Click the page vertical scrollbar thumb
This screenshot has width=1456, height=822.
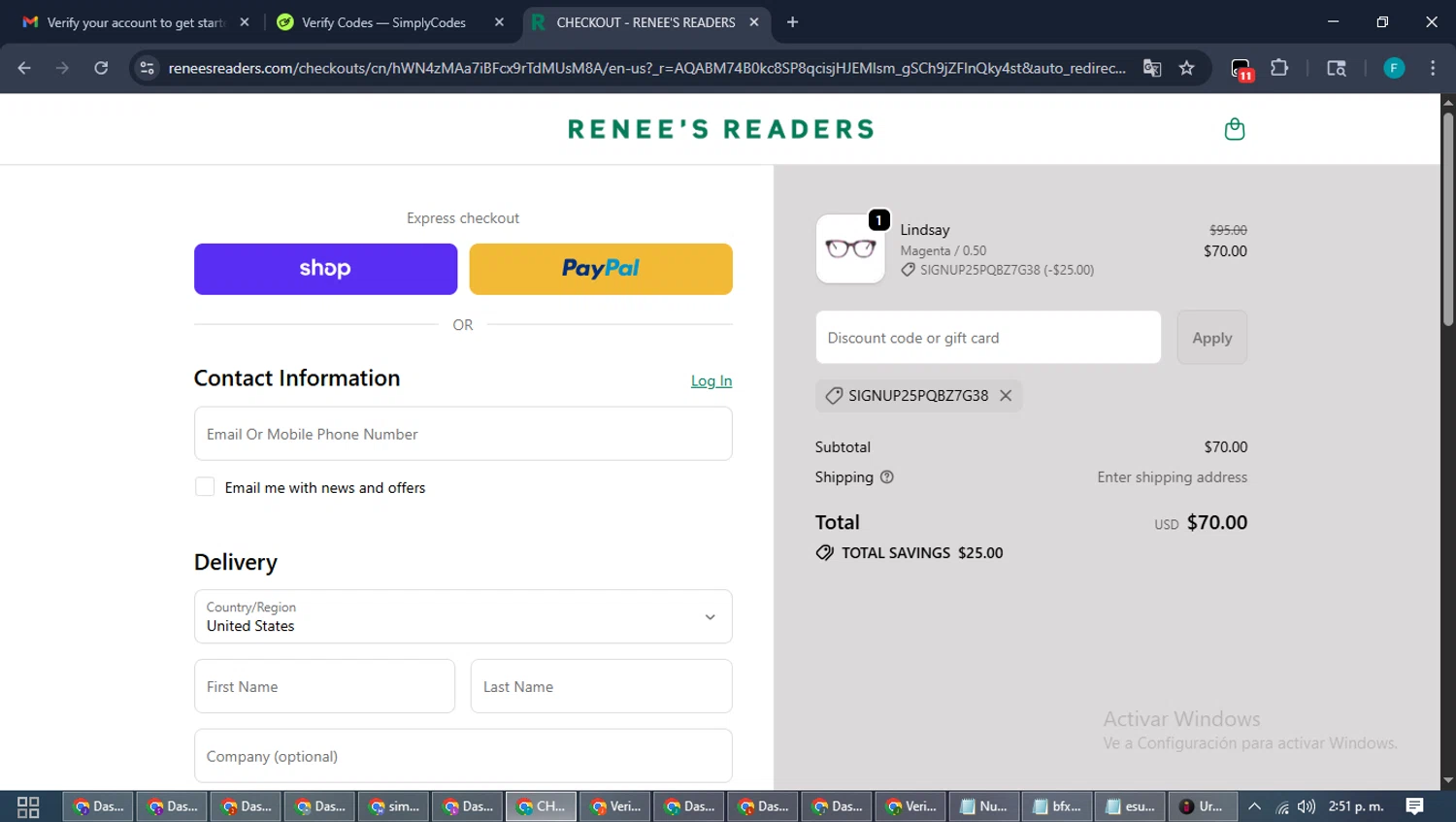[1447, 218]
